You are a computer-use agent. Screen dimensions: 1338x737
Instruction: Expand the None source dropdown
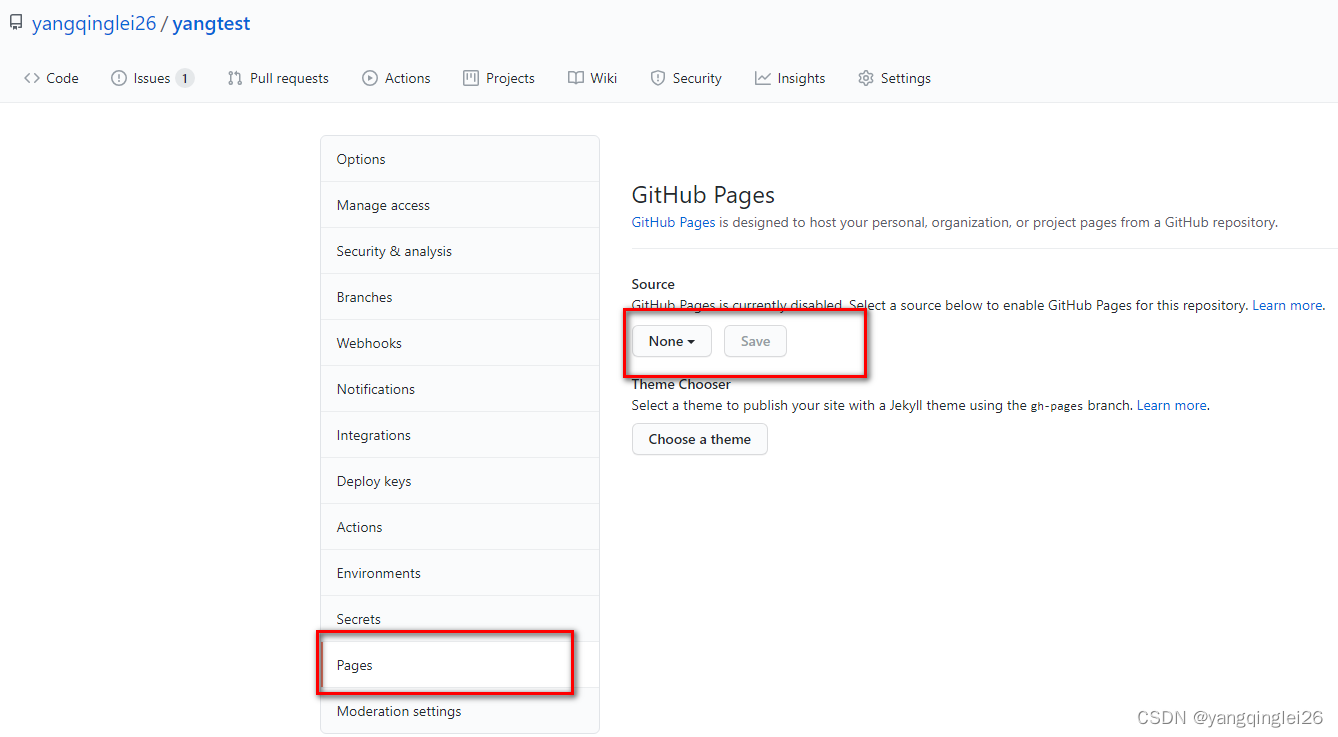(x=672, y=341)
